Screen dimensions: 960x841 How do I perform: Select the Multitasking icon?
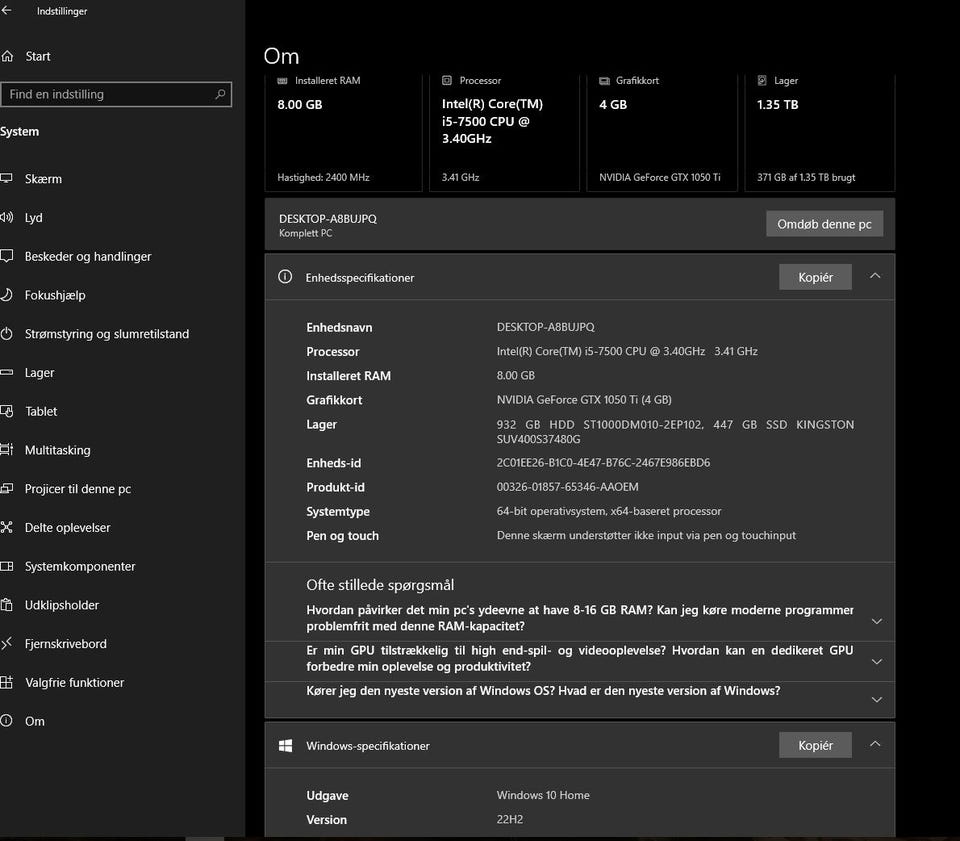[7, 450]
